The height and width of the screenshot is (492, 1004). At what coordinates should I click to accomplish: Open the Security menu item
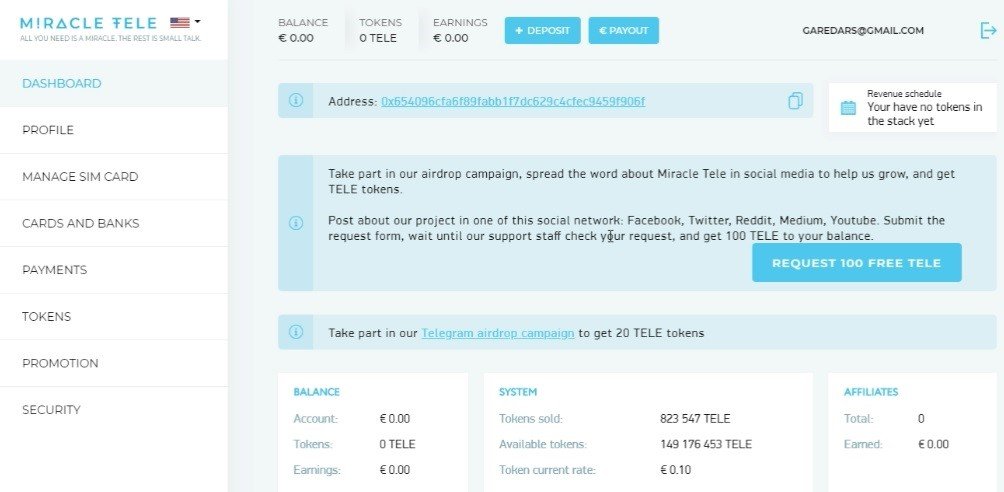tap(113, 410)
